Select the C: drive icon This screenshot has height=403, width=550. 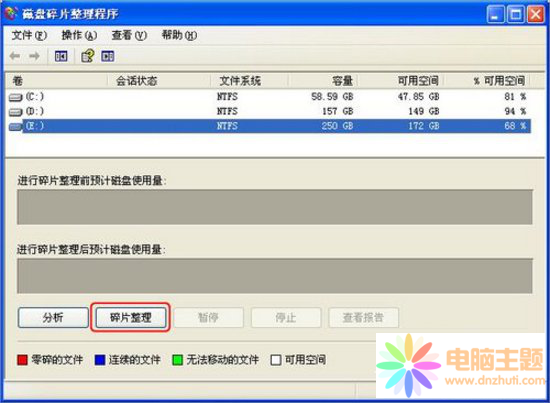15,97
